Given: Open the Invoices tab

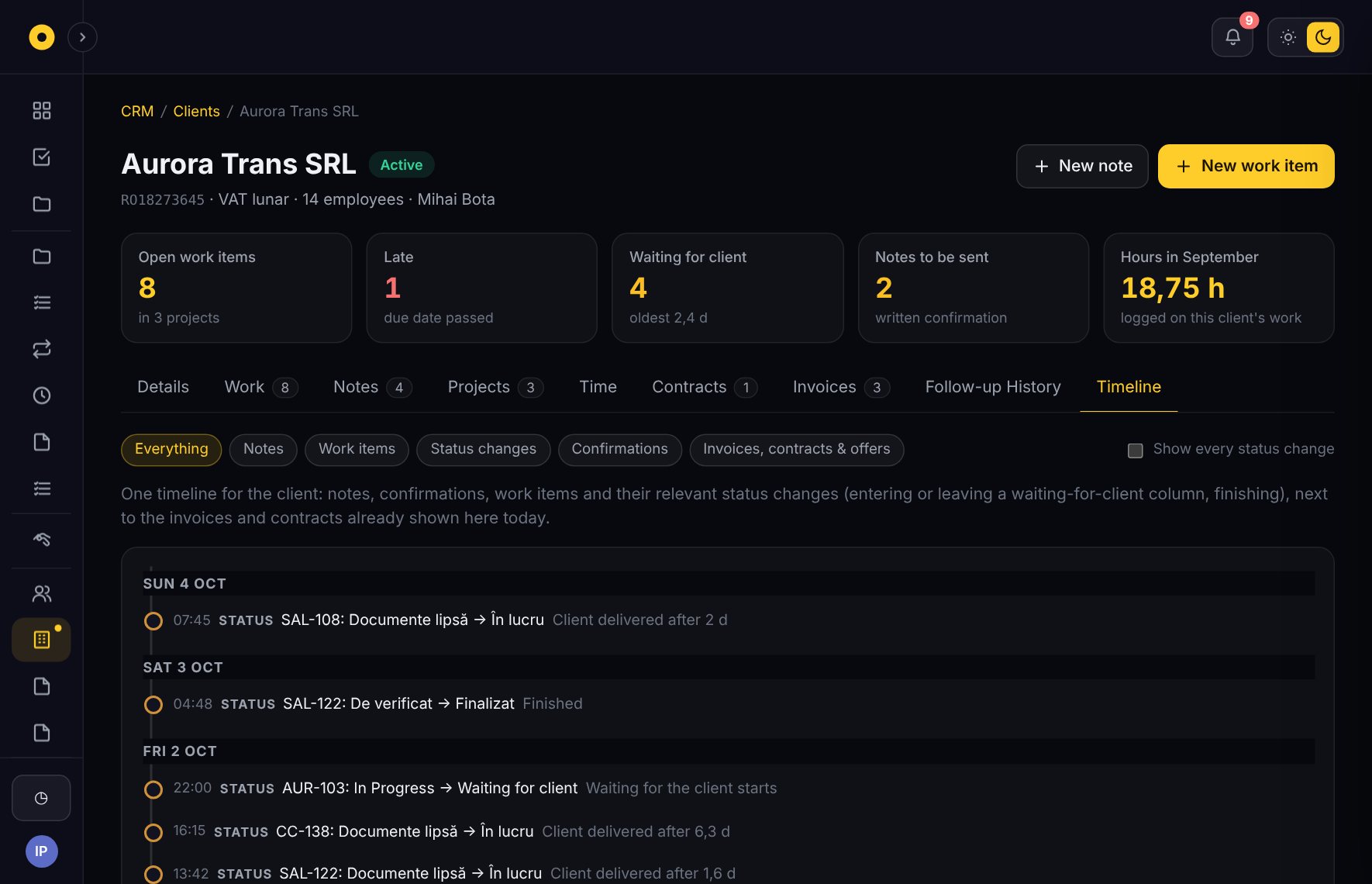Looking at the screenshot, I should point(841,387).
